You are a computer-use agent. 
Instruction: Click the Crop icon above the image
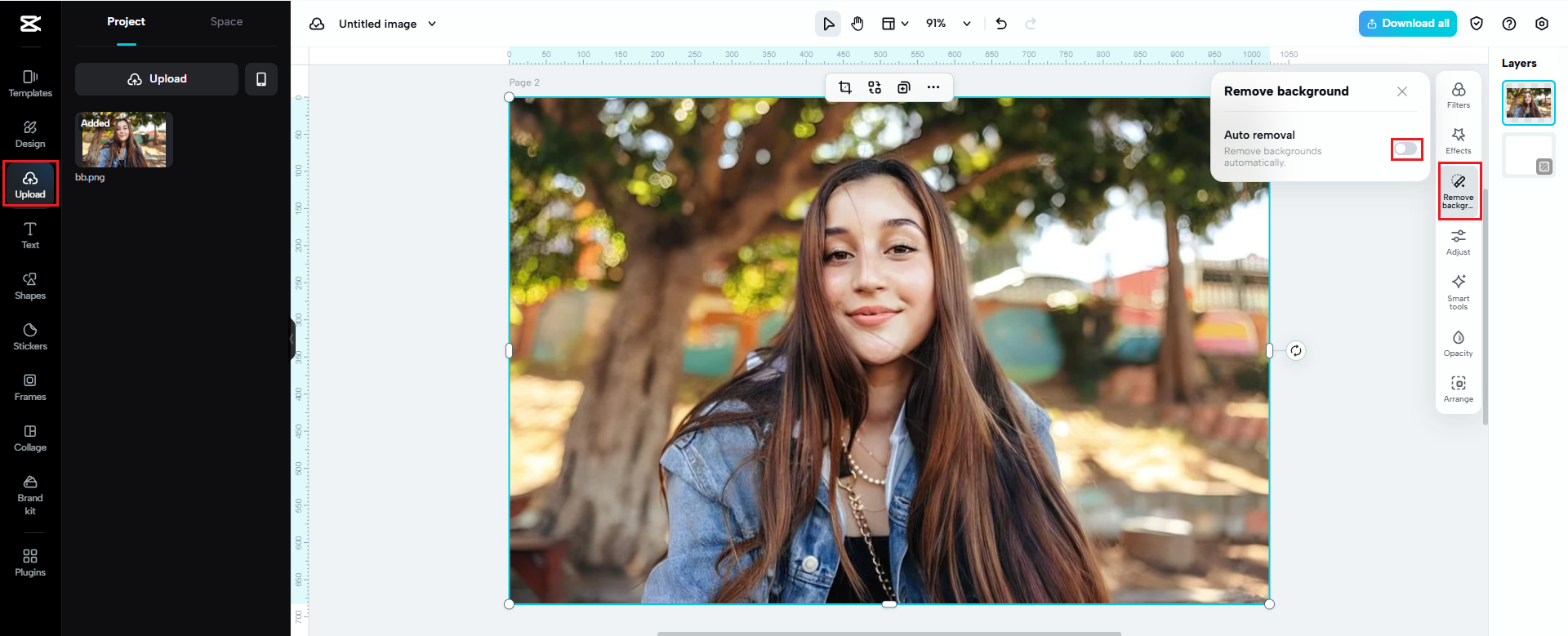(x=845, y=87)
